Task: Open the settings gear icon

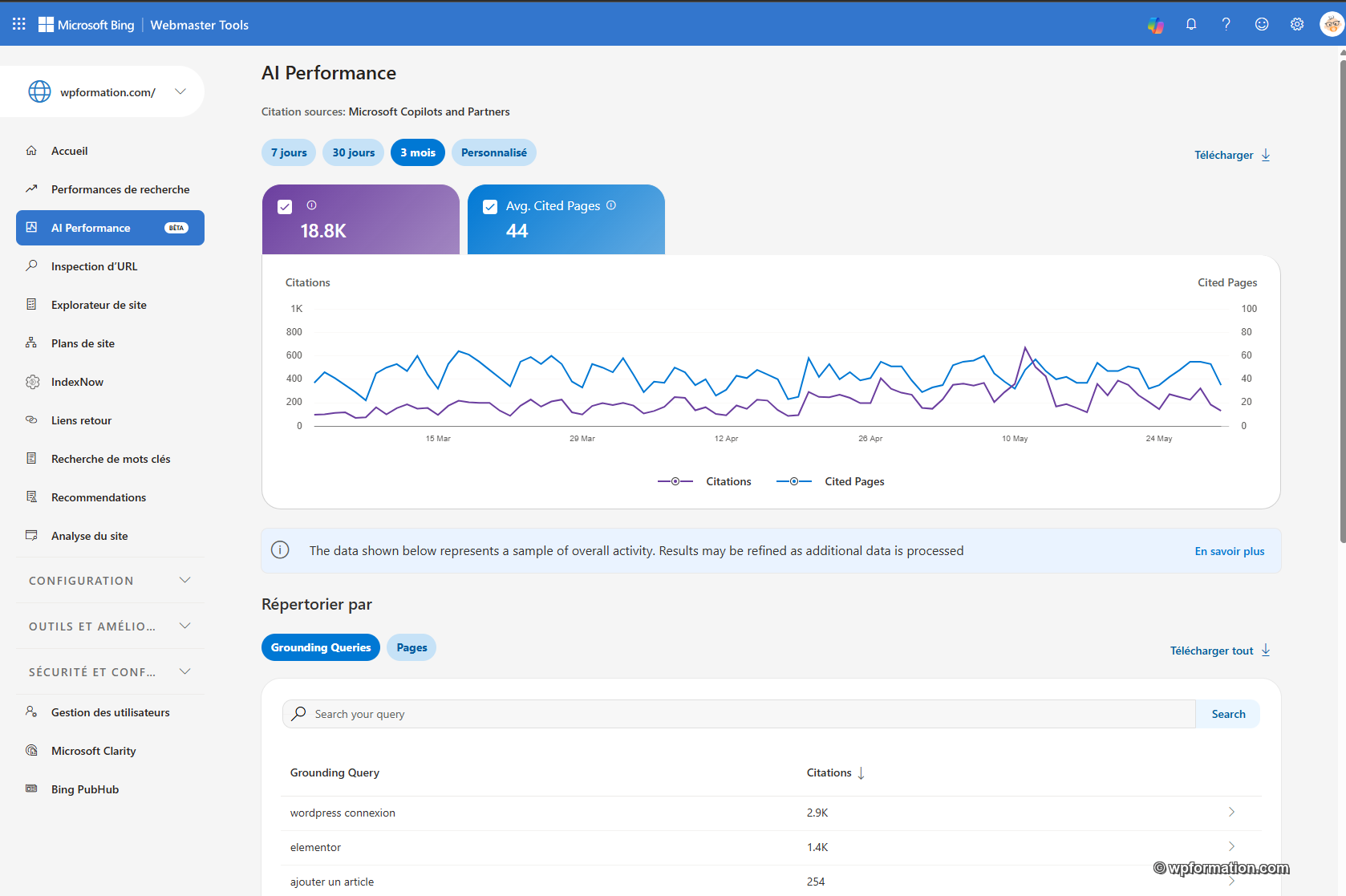Action: point(1297,24)
